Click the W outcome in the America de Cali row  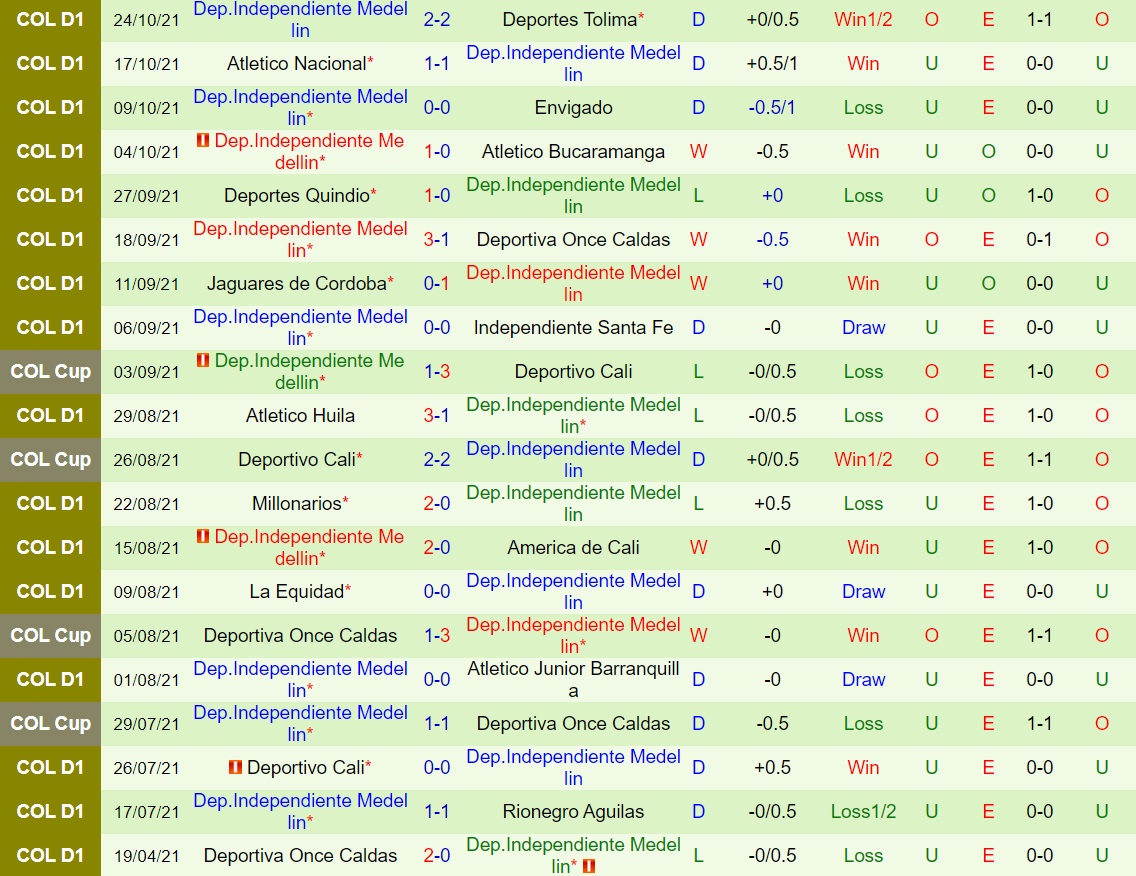click(x=698, y=548)
